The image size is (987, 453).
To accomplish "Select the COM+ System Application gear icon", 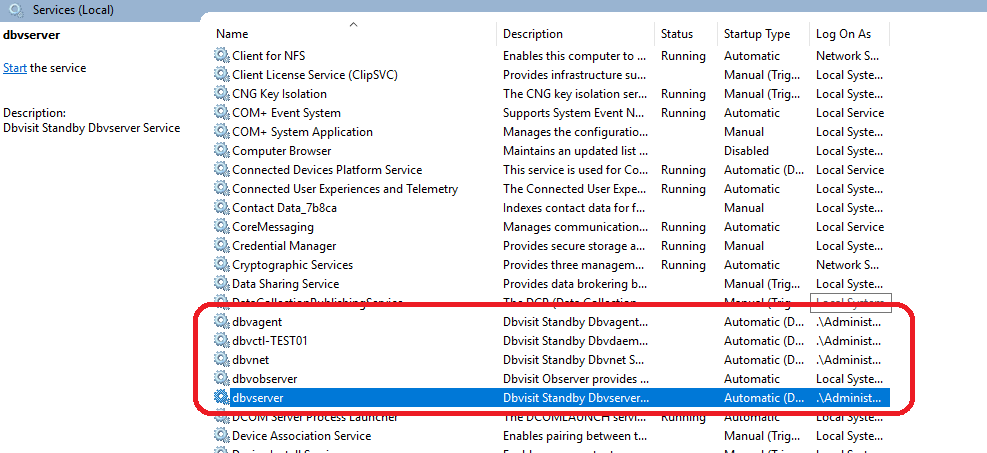I will click(x=222, y=131).
